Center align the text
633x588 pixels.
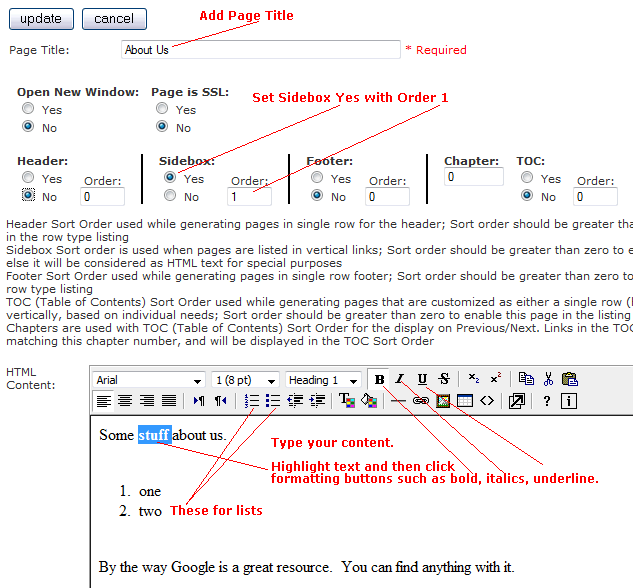click(x=125, y=401)
